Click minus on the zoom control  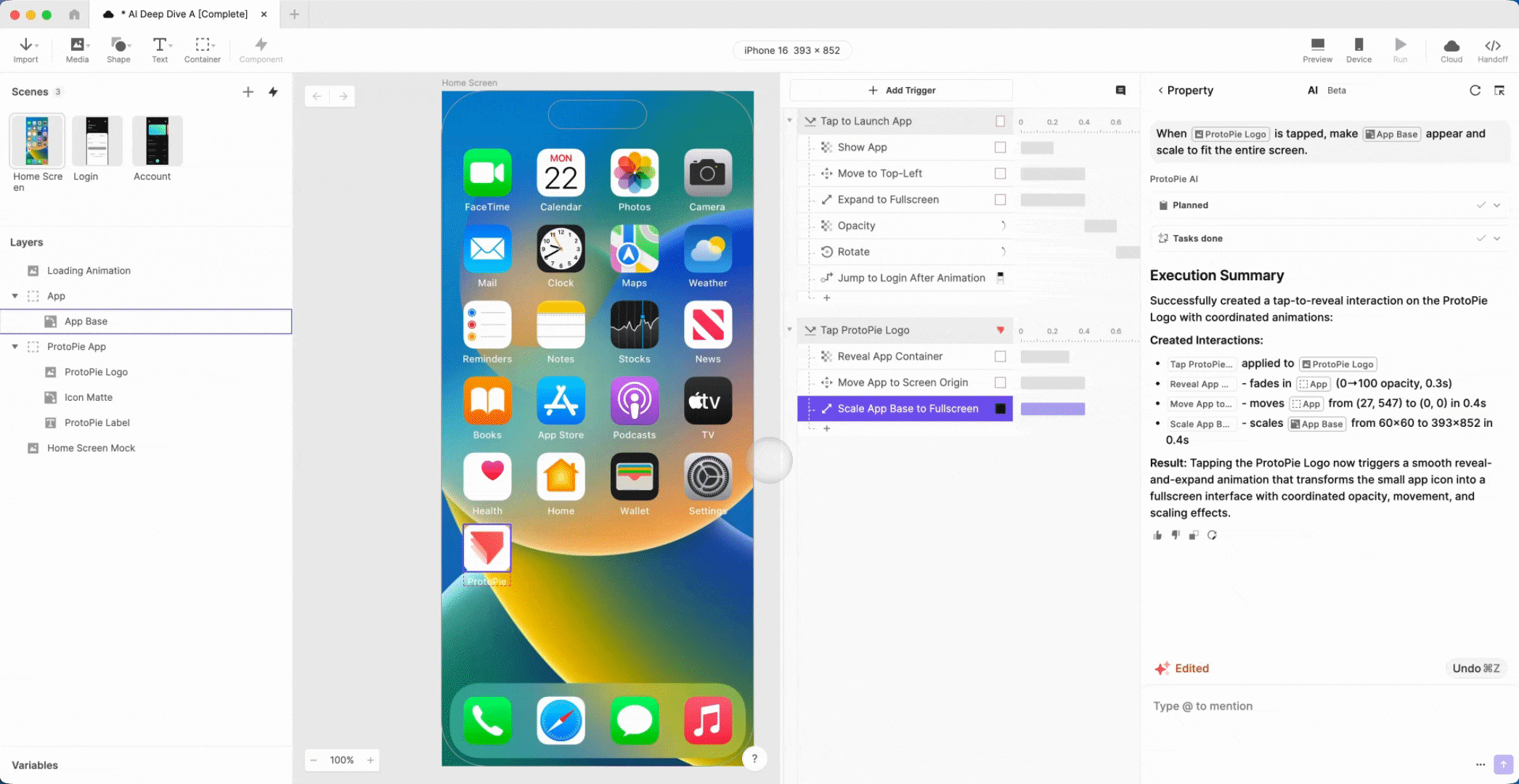click(314, 760)
